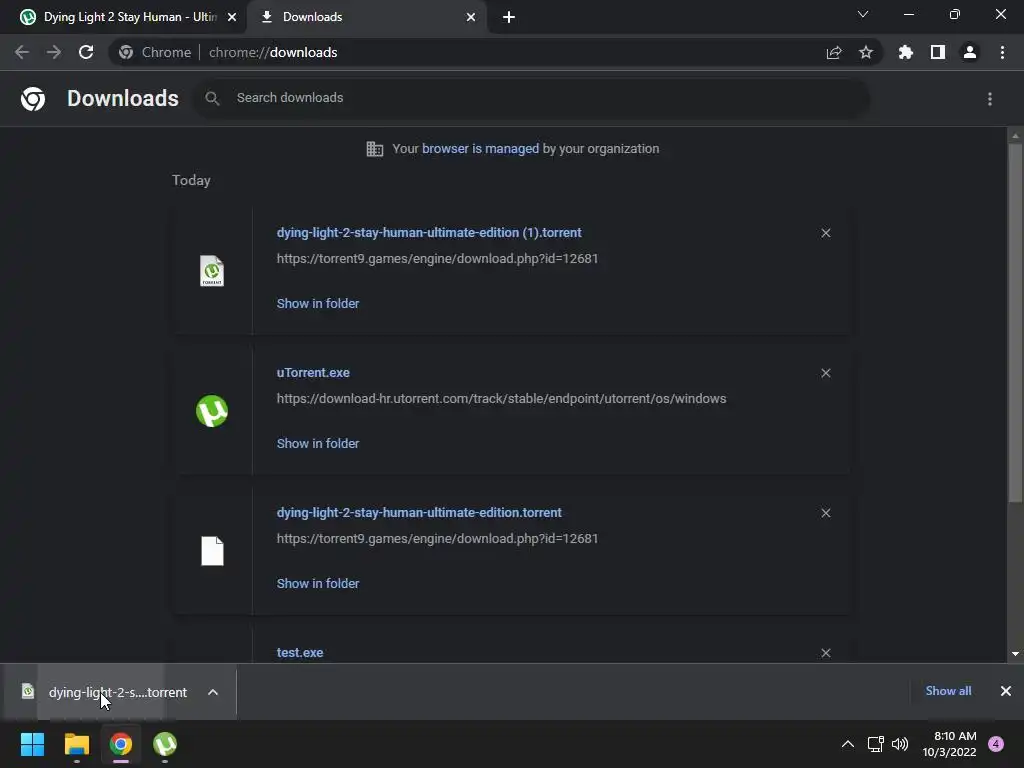
Task: Reload the Downloads page
Action: click(86, 52)
